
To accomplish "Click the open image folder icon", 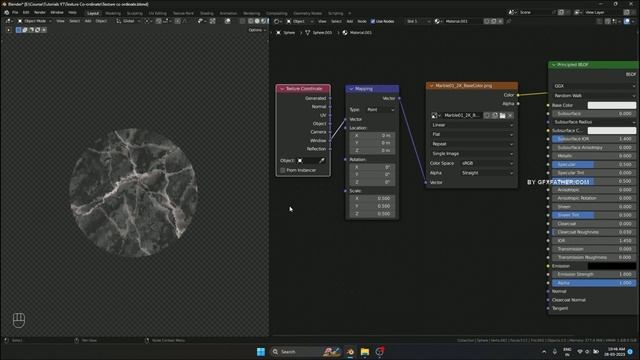I will [502, 116].
